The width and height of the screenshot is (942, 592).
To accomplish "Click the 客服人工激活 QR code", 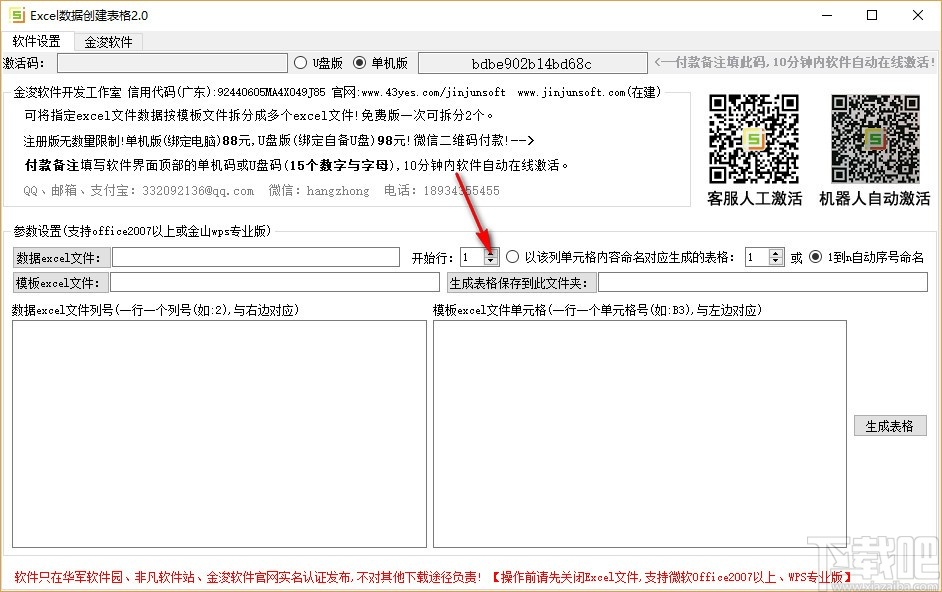I will tap(754, 138).
